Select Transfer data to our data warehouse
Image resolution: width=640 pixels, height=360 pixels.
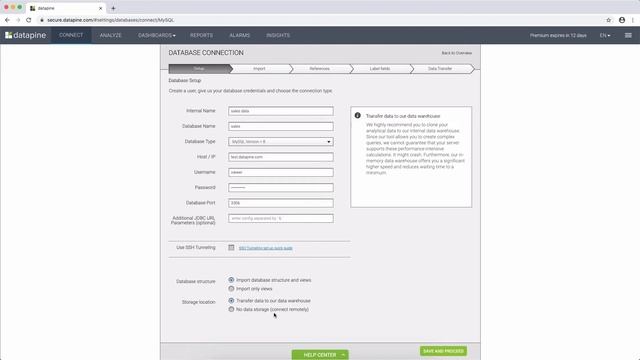tap(231, 300)
